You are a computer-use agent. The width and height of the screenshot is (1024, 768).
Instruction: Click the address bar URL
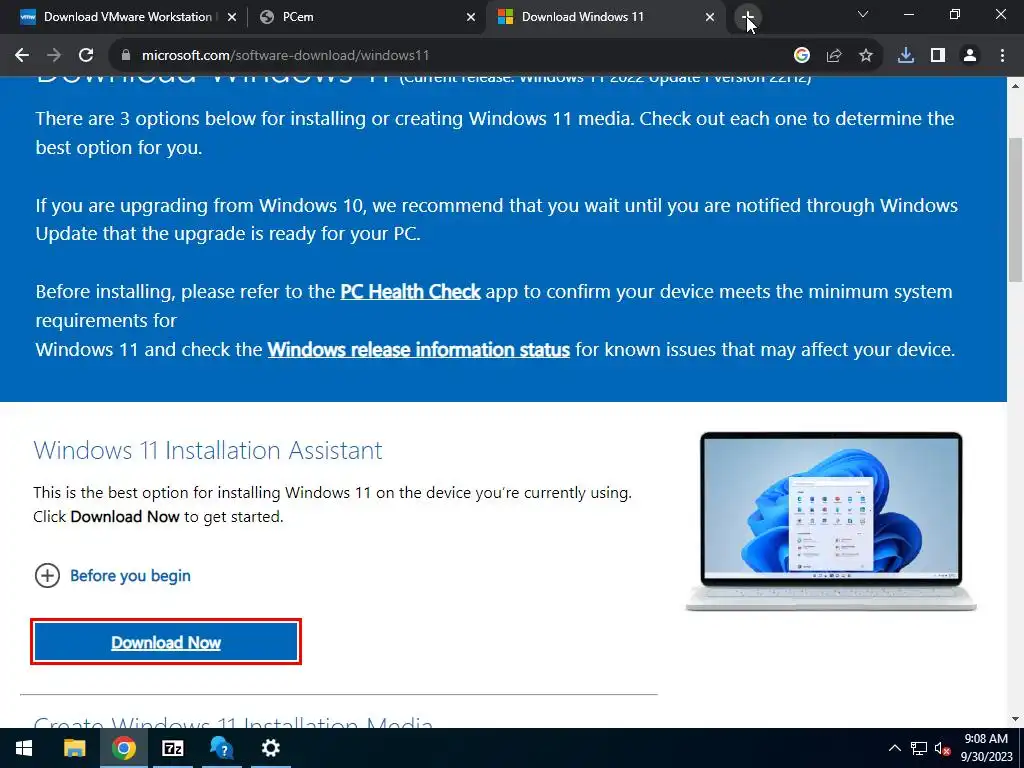(x=285, y=56)
